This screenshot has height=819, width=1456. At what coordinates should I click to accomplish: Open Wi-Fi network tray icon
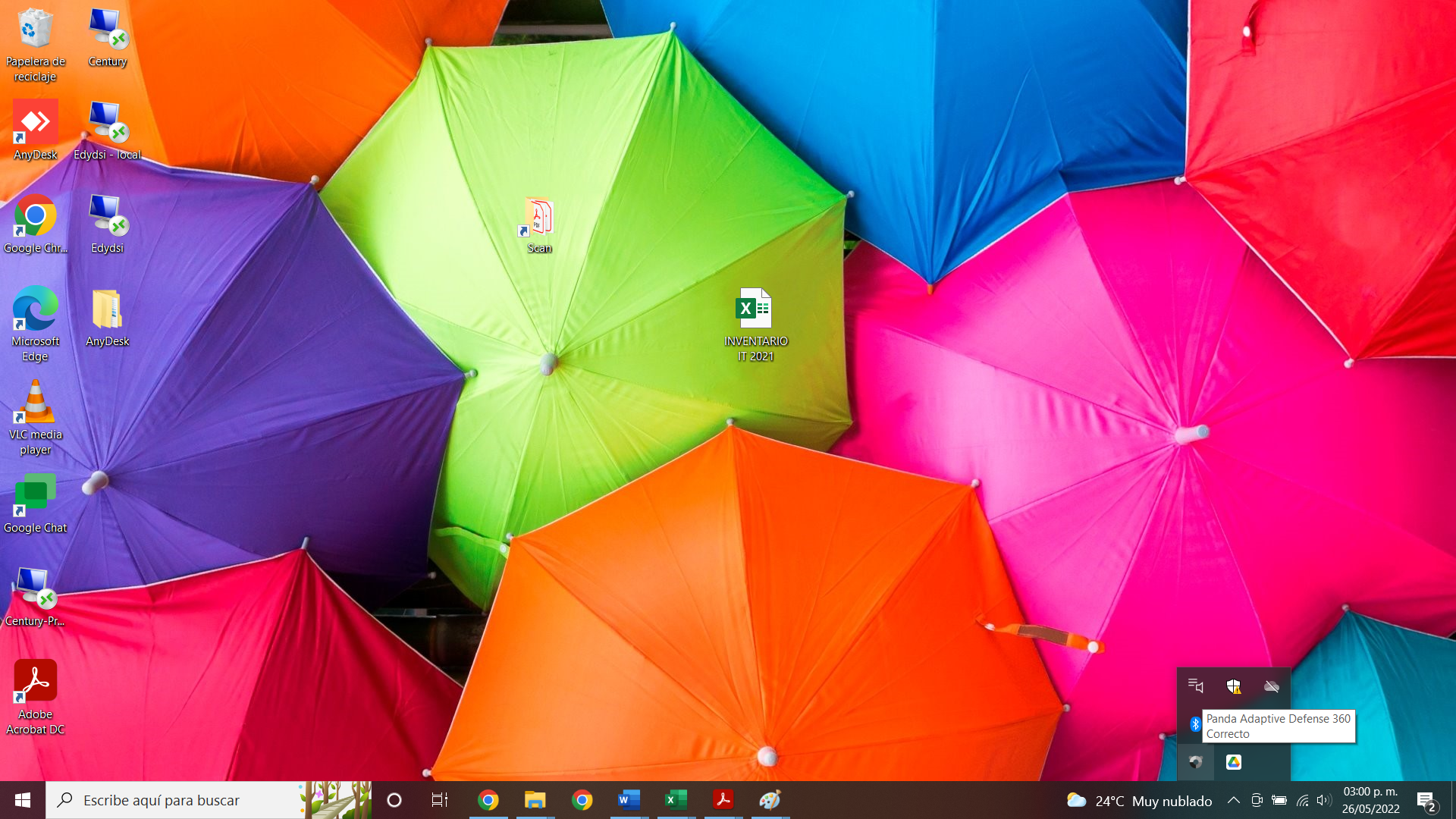tap(1302, 800)
